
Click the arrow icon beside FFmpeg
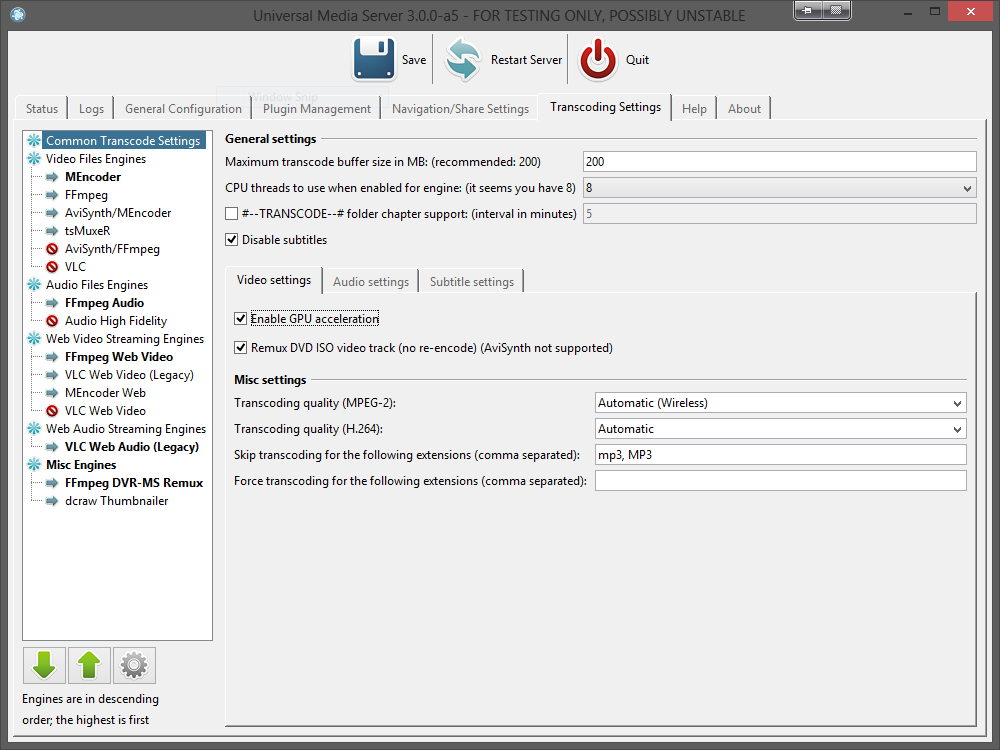[x=52, y=195]
